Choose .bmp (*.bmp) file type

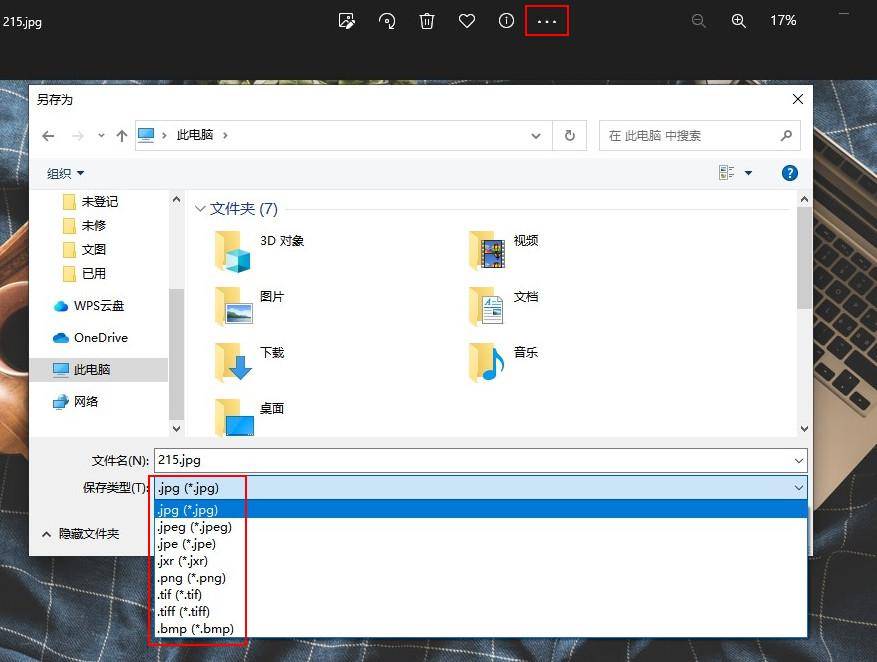pyautogui.click(x=480, y=628)
